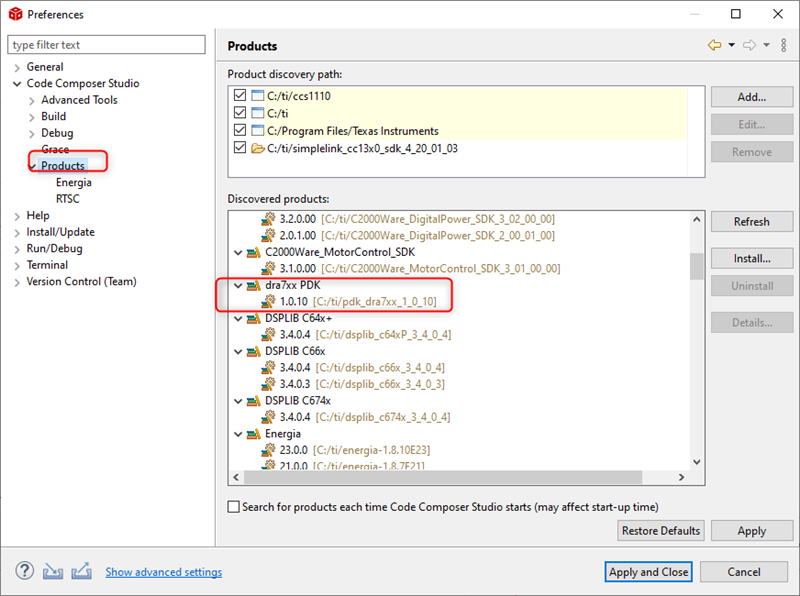The width and height of the screenshot is (800, 596).
Task: Select Energia version 23.0.0 entry
Action: (346, 450)
